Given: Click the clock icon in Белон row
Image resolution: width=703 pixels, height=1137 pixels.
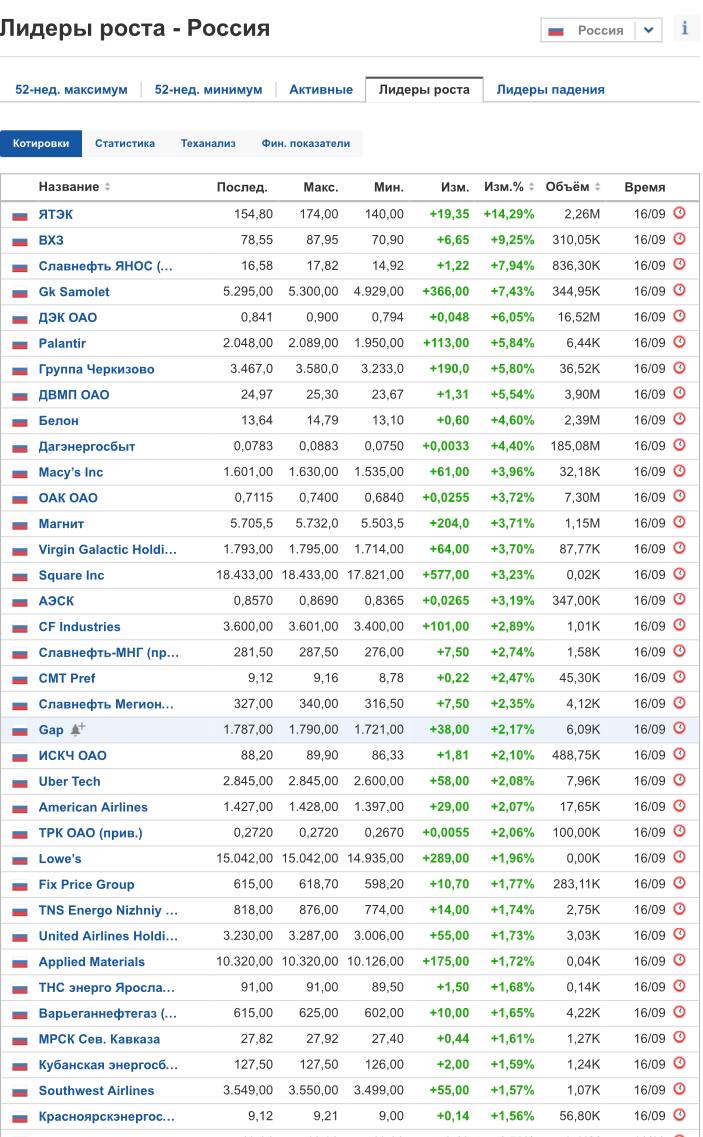Looking at the screenshot, I should click(x=680, y=419).
